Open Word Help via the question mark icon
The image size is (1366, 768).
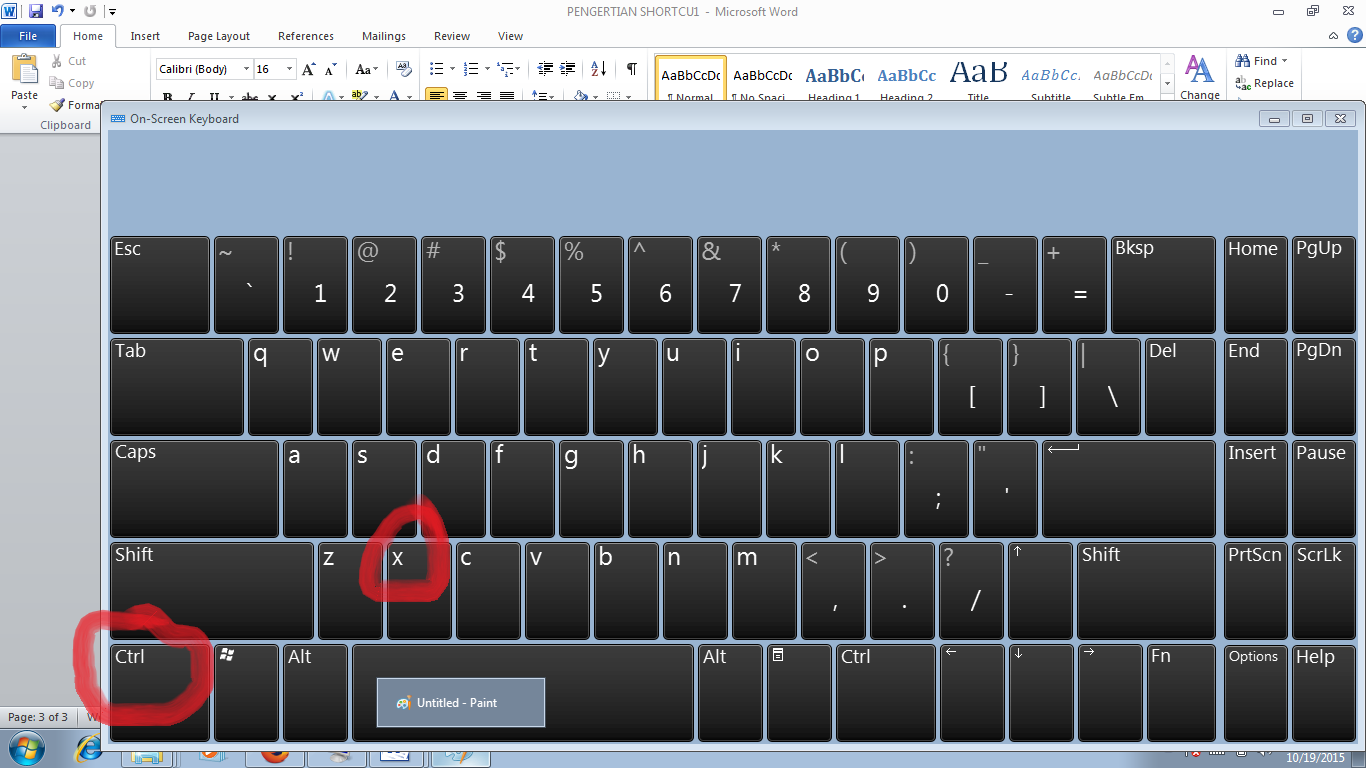pos(1354,35)
